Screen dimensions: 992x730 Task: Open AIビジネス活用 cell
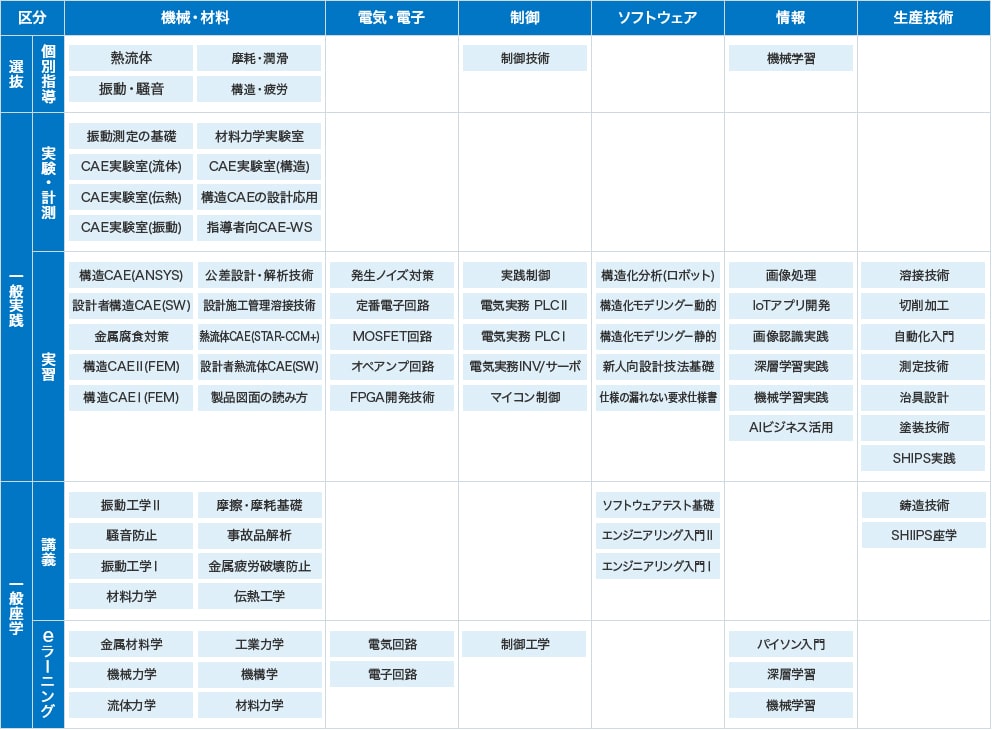[791, 428]
